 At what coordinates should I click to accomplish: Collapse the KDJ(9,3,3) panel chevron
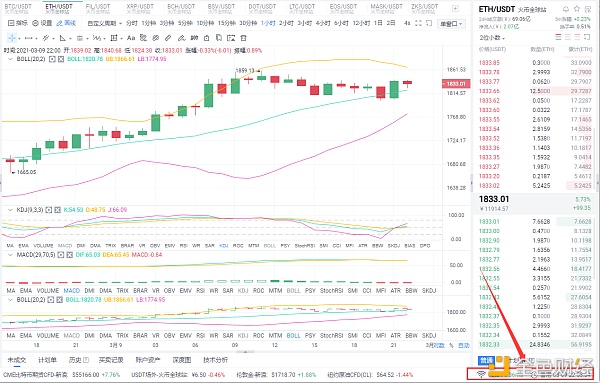[x=11, y=210]
